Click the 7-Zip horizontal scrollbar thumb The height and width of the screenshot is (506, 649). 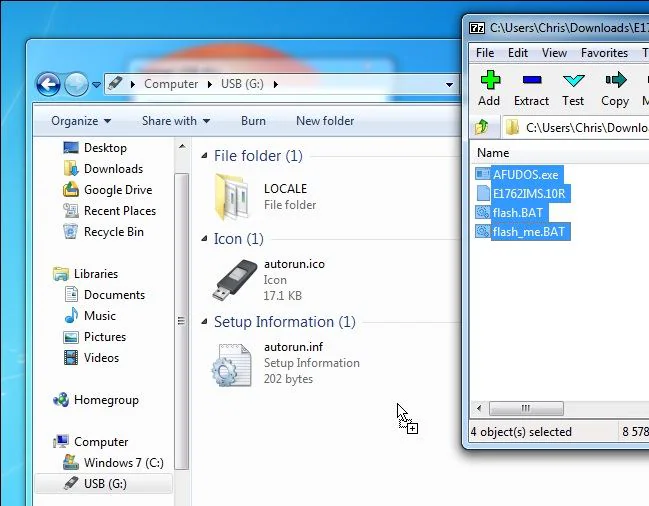[526, 408]
